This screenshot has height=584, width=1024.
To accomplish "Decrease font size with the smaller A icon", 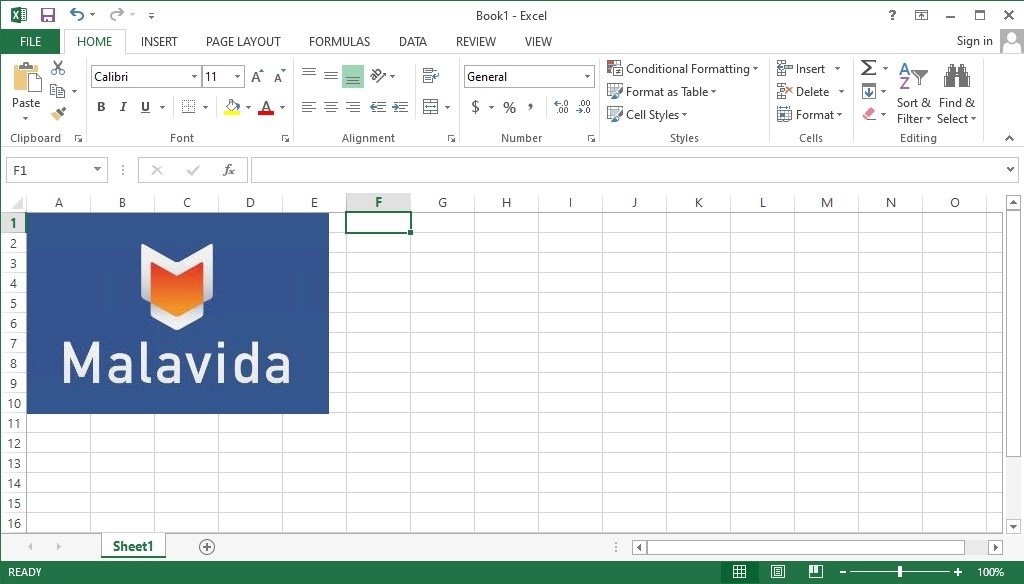I will tap(280, 76).
